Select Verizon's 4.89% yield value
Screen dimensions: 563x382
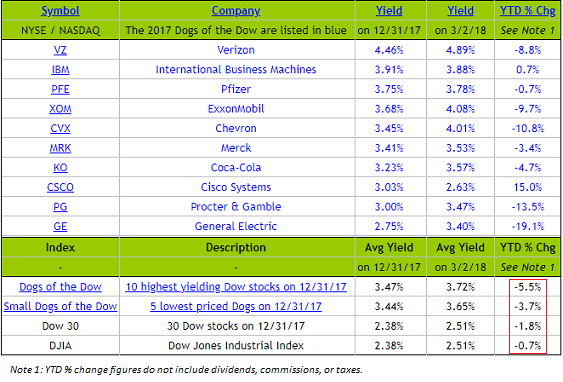(460, 50)
